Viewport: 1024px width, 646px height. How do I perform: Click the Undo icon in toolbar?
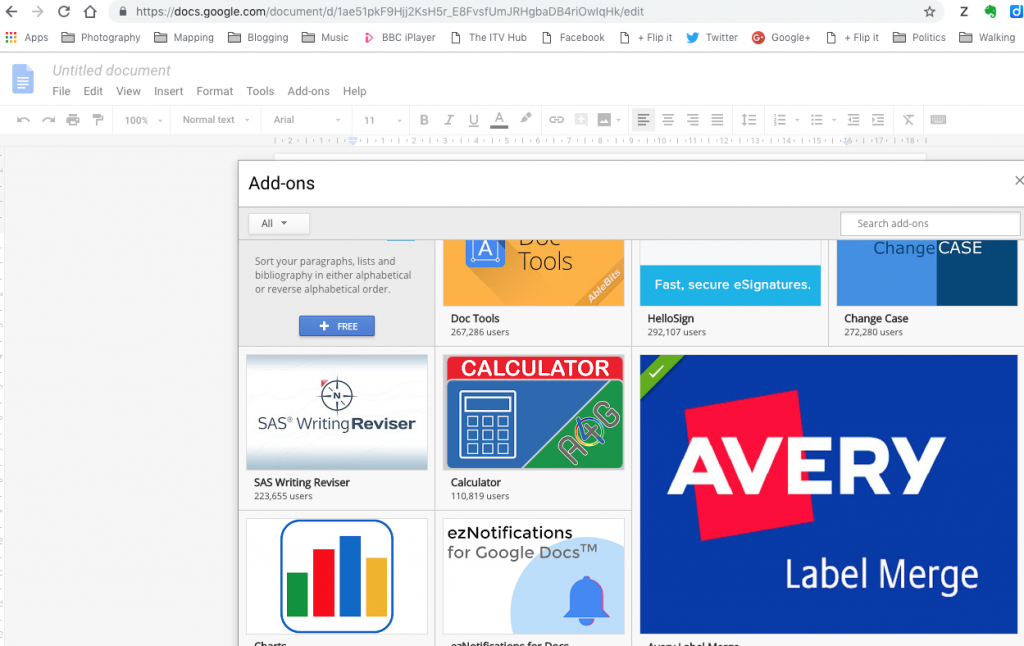pyautogui.click(x=23, y=120)
